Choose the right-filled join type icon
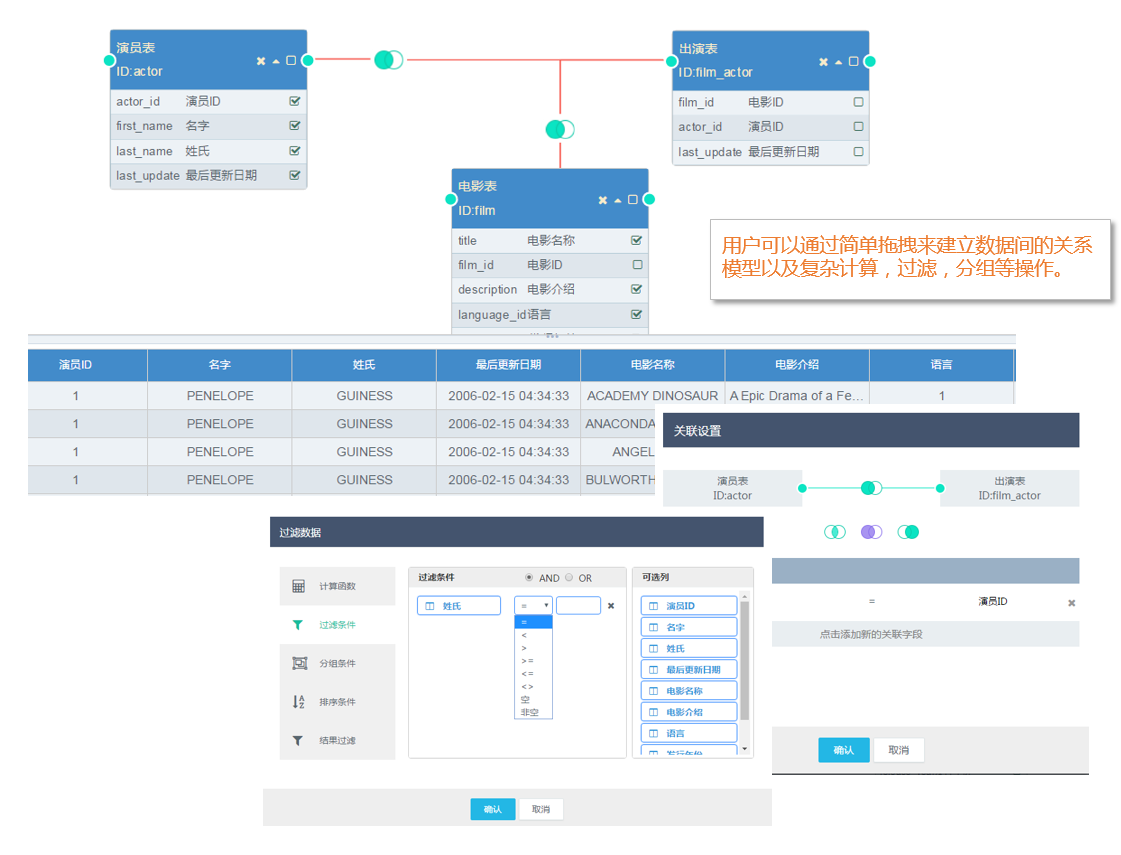Viewport: 1121px width, 855px height. (x=908, y=532)
